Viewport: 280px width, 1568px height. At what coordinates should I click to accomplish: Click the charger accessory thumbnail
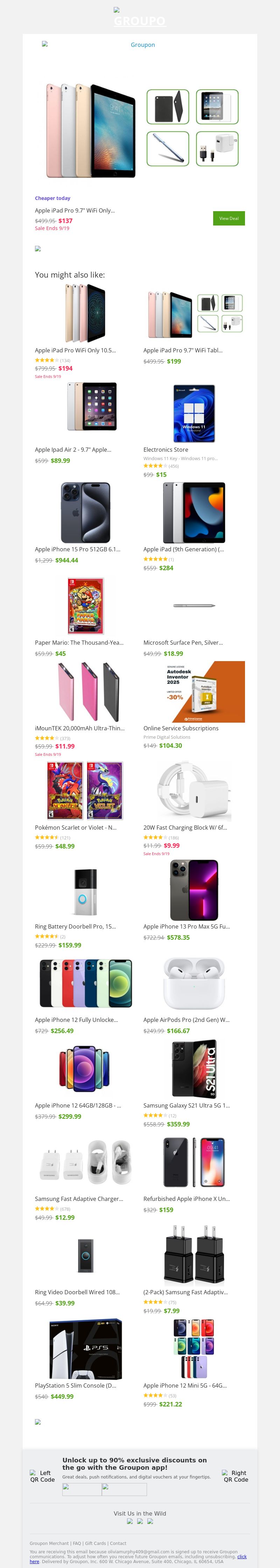pos(217,149)
